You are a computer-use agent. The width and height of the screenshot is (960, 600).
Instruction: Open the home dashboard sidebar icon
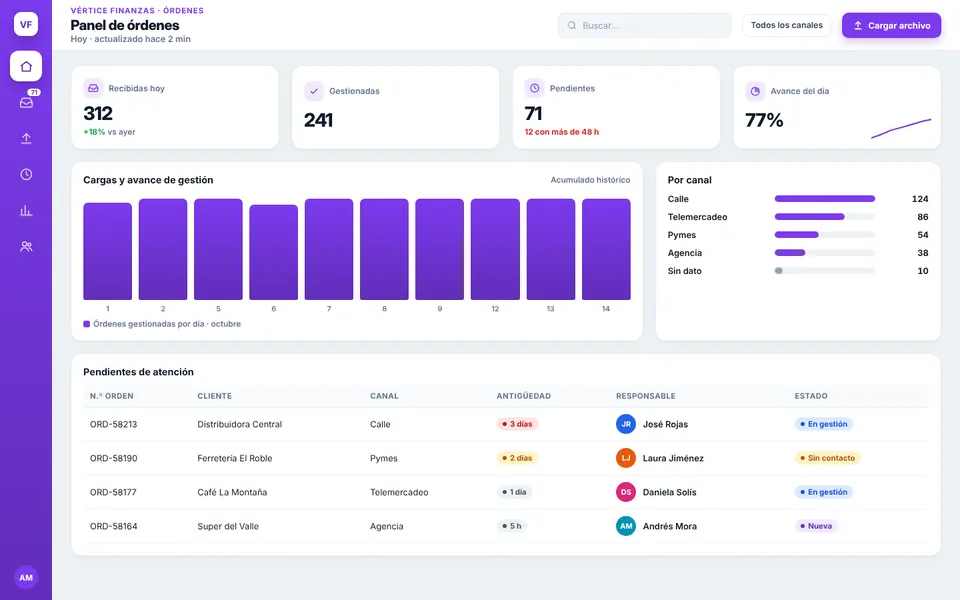[x=26, y=66]
